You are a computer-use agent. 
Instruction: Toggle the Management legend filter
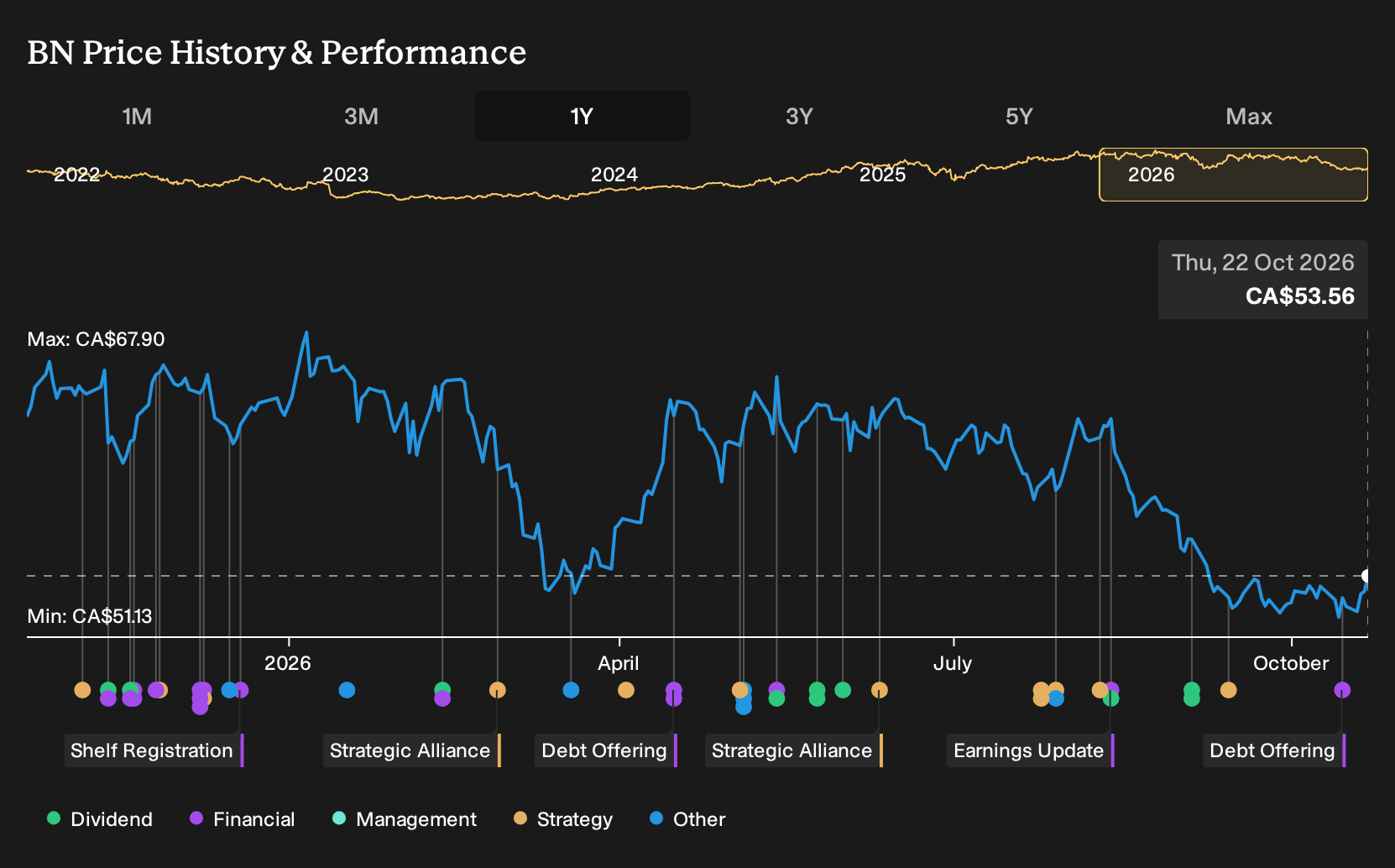tap(405, 819)
